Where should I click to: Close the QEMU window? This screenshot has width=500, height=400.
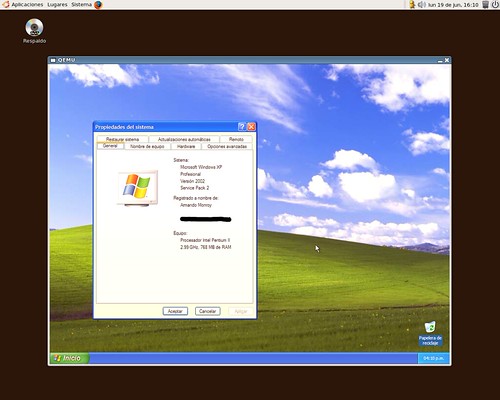coord(447,60)
